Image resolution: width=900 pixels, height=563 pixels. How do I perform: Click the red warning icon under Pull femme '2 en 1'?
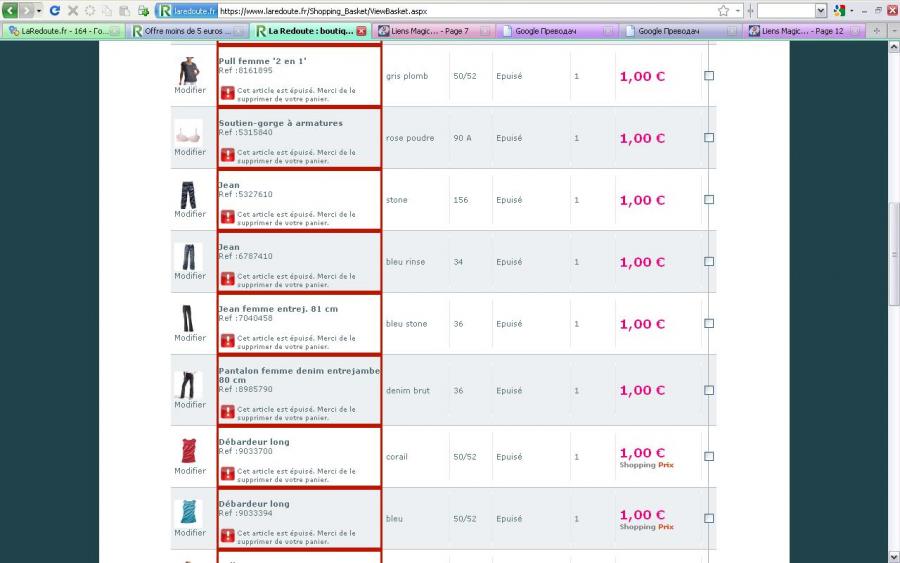pyautogui.click(x=228, y=93)
